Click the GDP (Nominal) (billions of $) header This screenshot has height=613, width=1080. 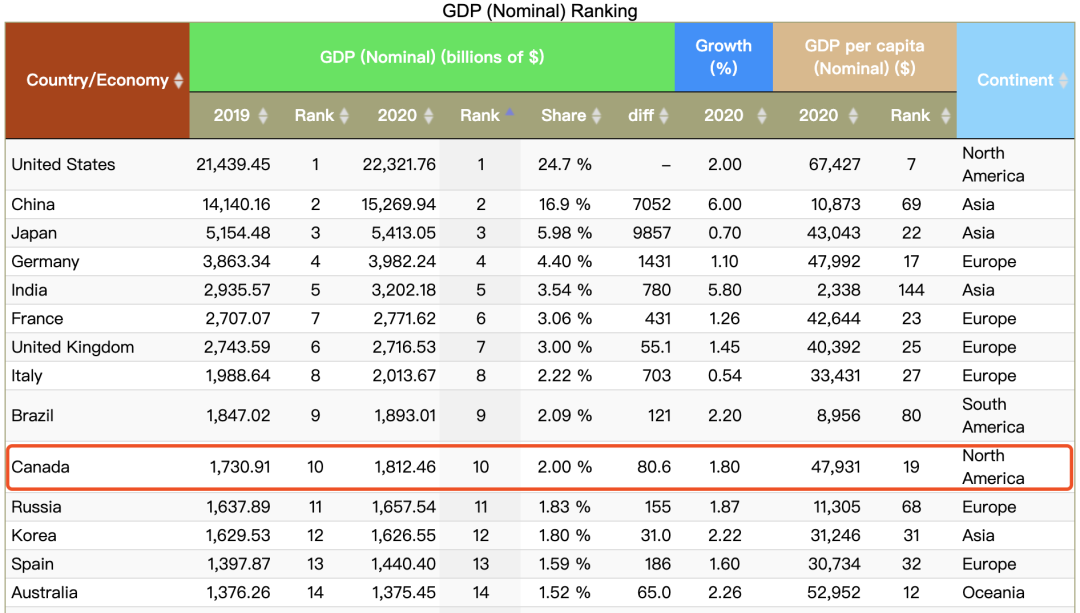pyautogui.click(x=432, y=57)
